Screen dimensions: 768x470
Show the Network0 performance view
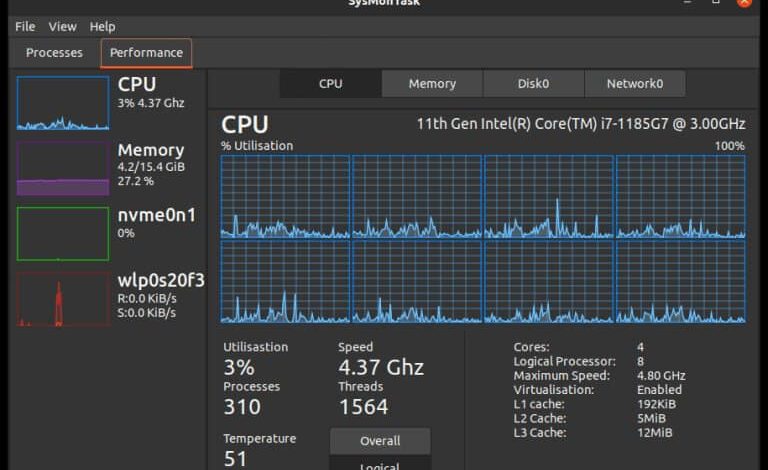click(x=635, y=84)
